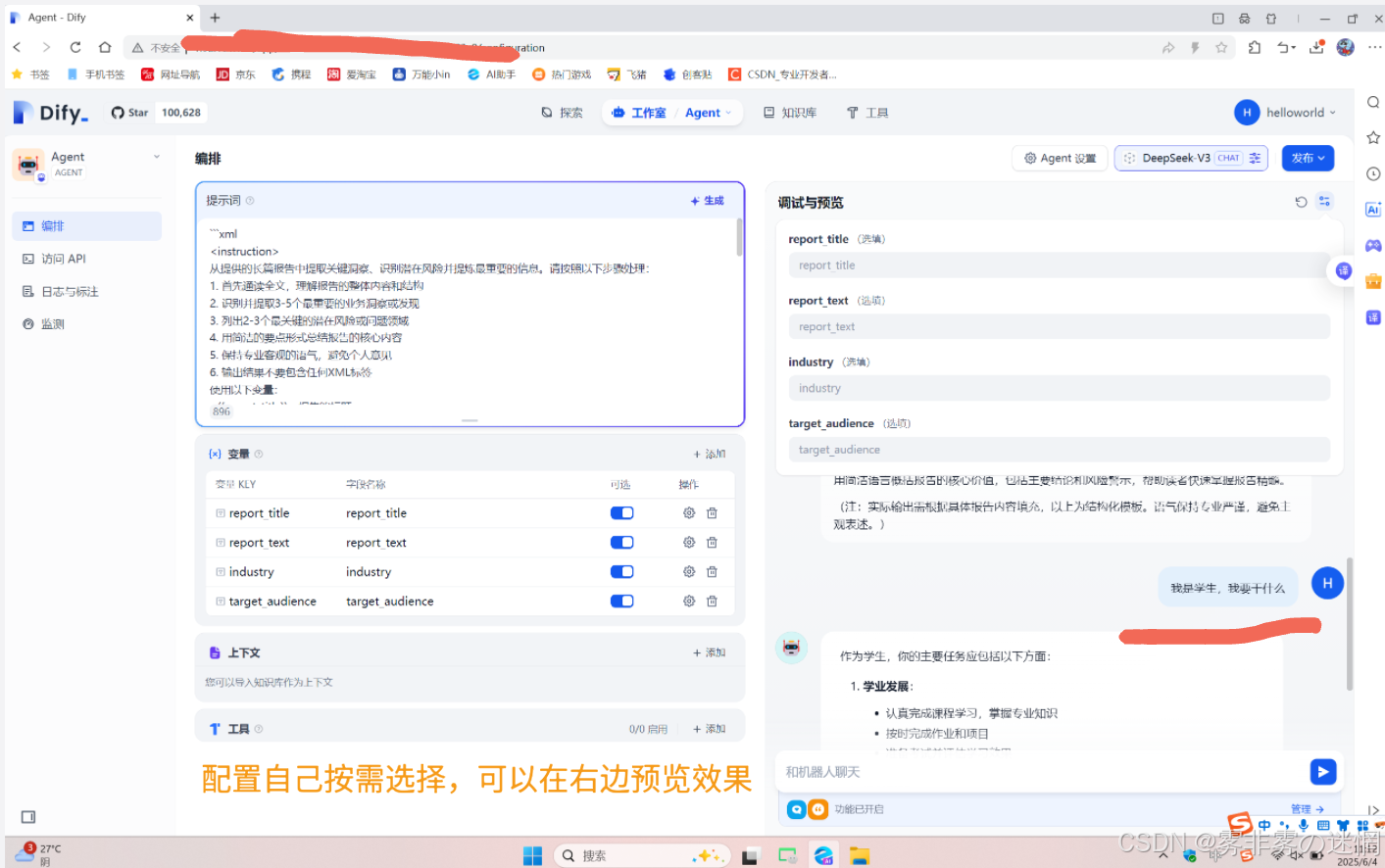
Task: Open browser sidebar toolbox icon
Action: point(1373,281)
